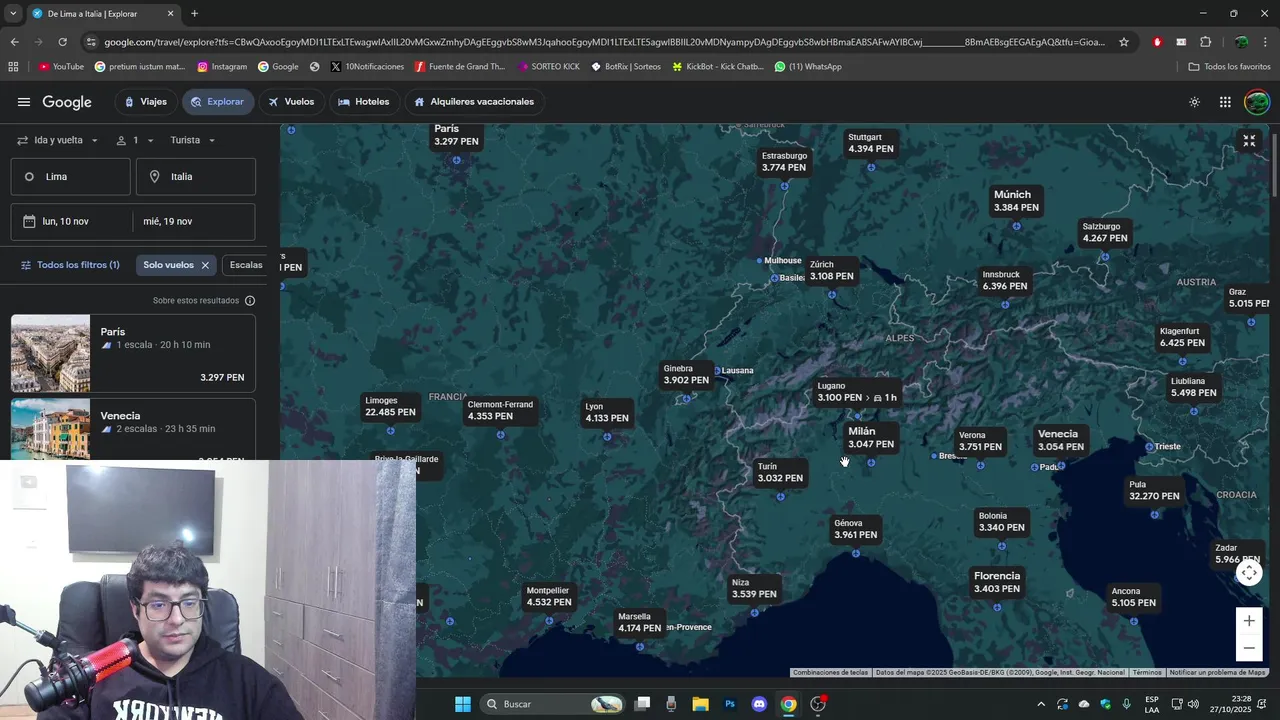
Task: Open the YouTube bookmark
Action: point(60,67)
